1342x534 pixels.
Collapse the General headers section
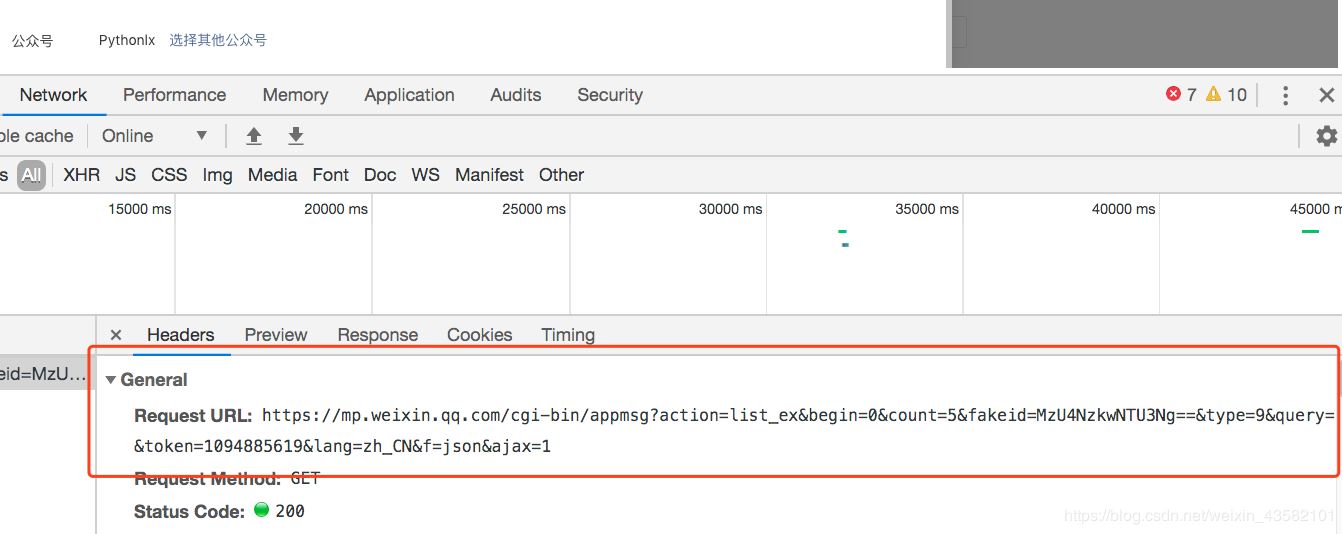(111, 380)
